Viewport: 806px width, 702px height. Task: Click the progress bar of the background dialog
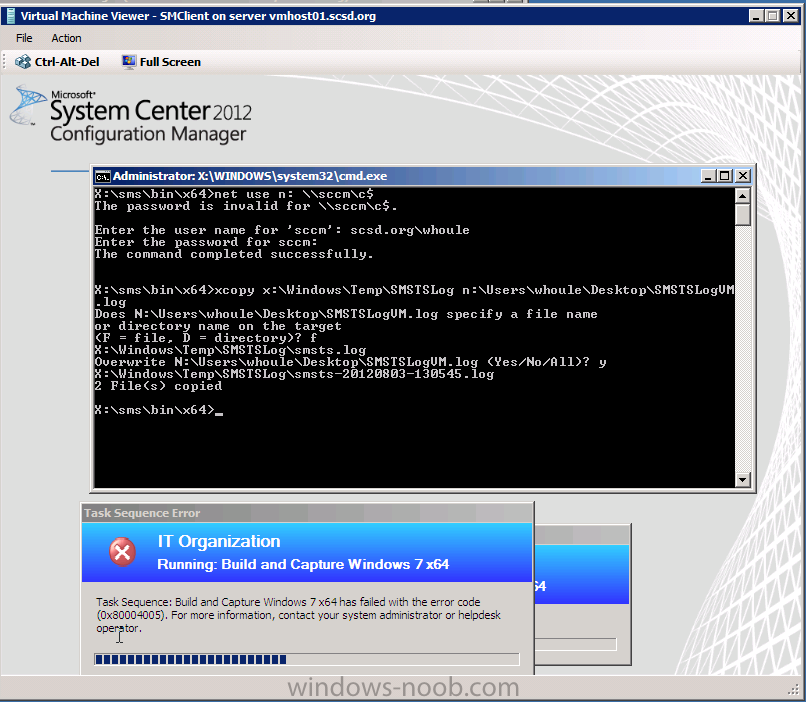pos(576,644)
